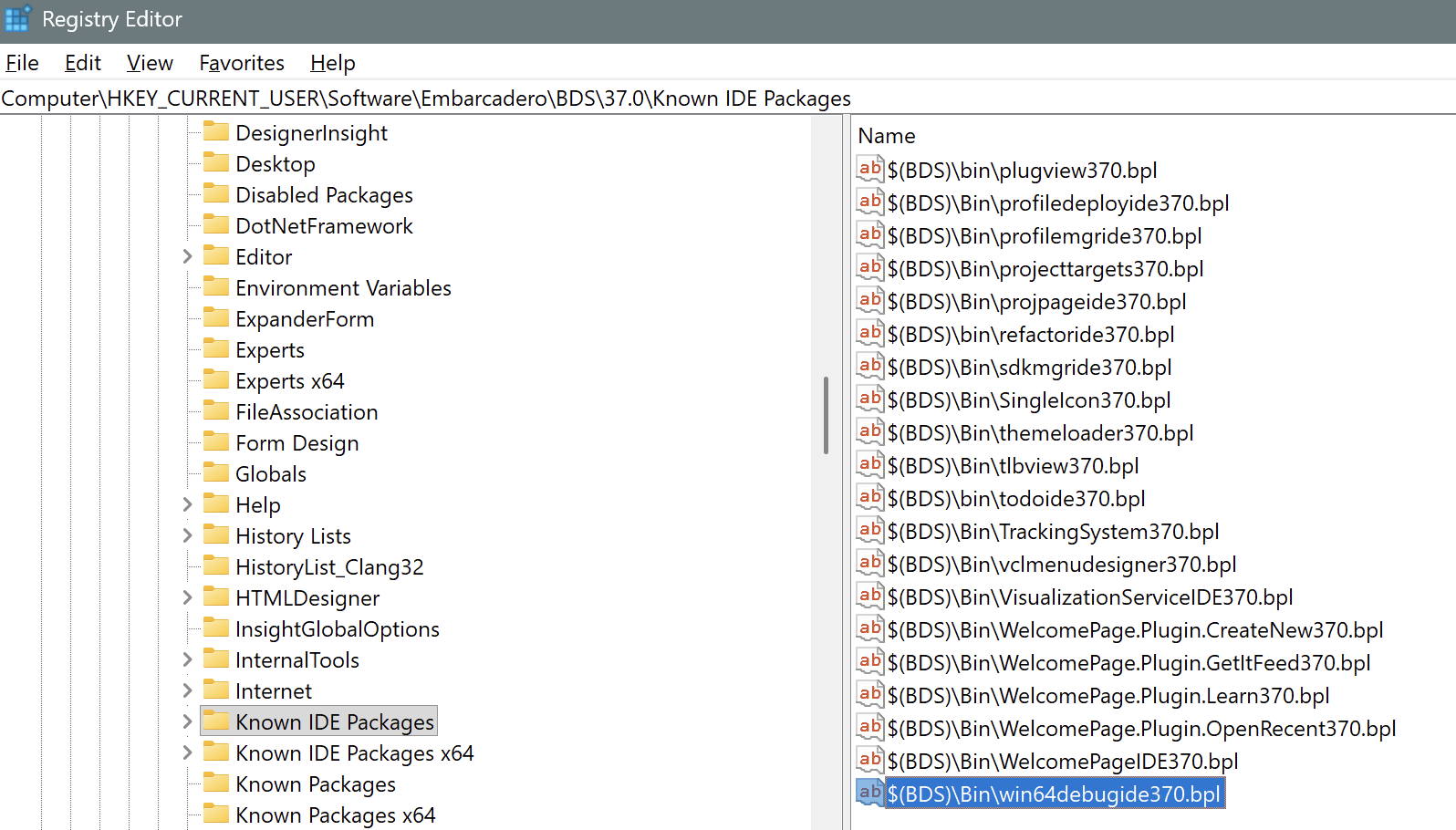Open the View menu
Image resolution: width=1456 pixels, height=830 pixels.
150,63
